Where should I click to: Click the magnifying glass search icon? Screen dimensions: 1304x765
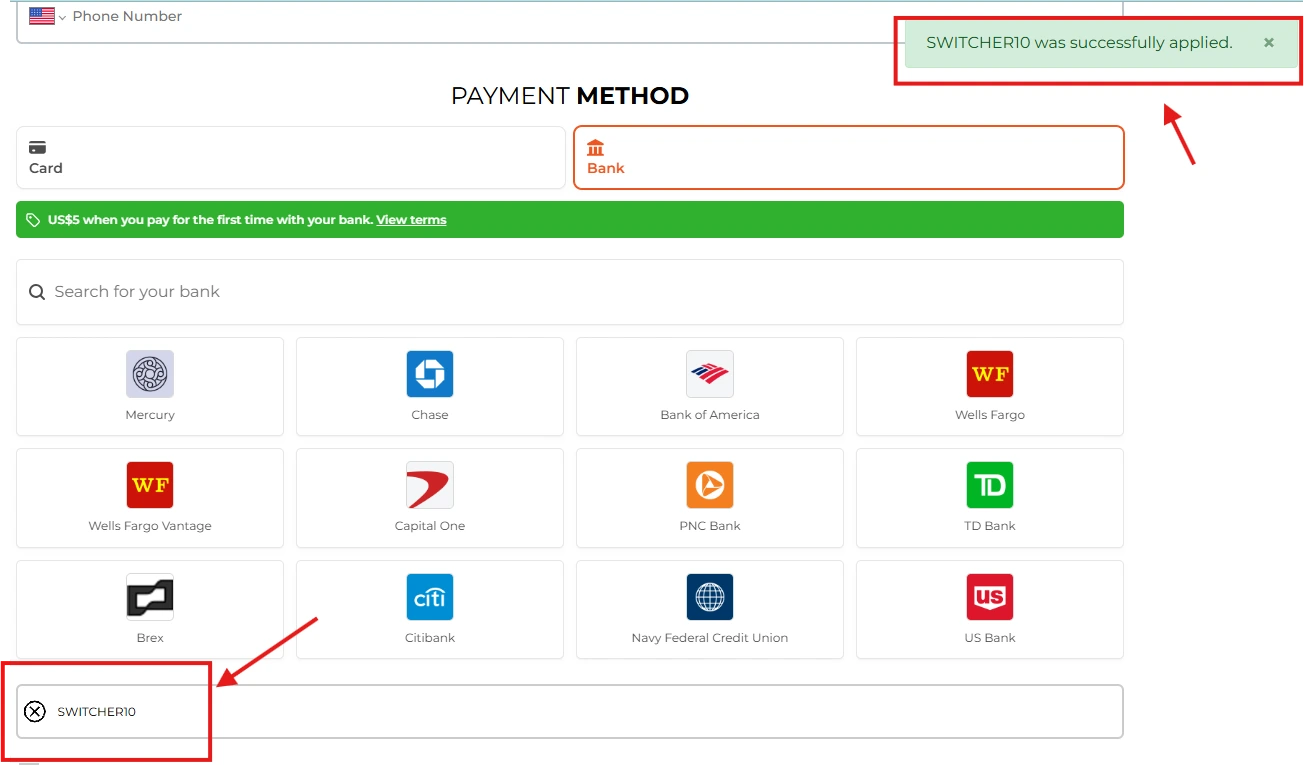(37, 292)
